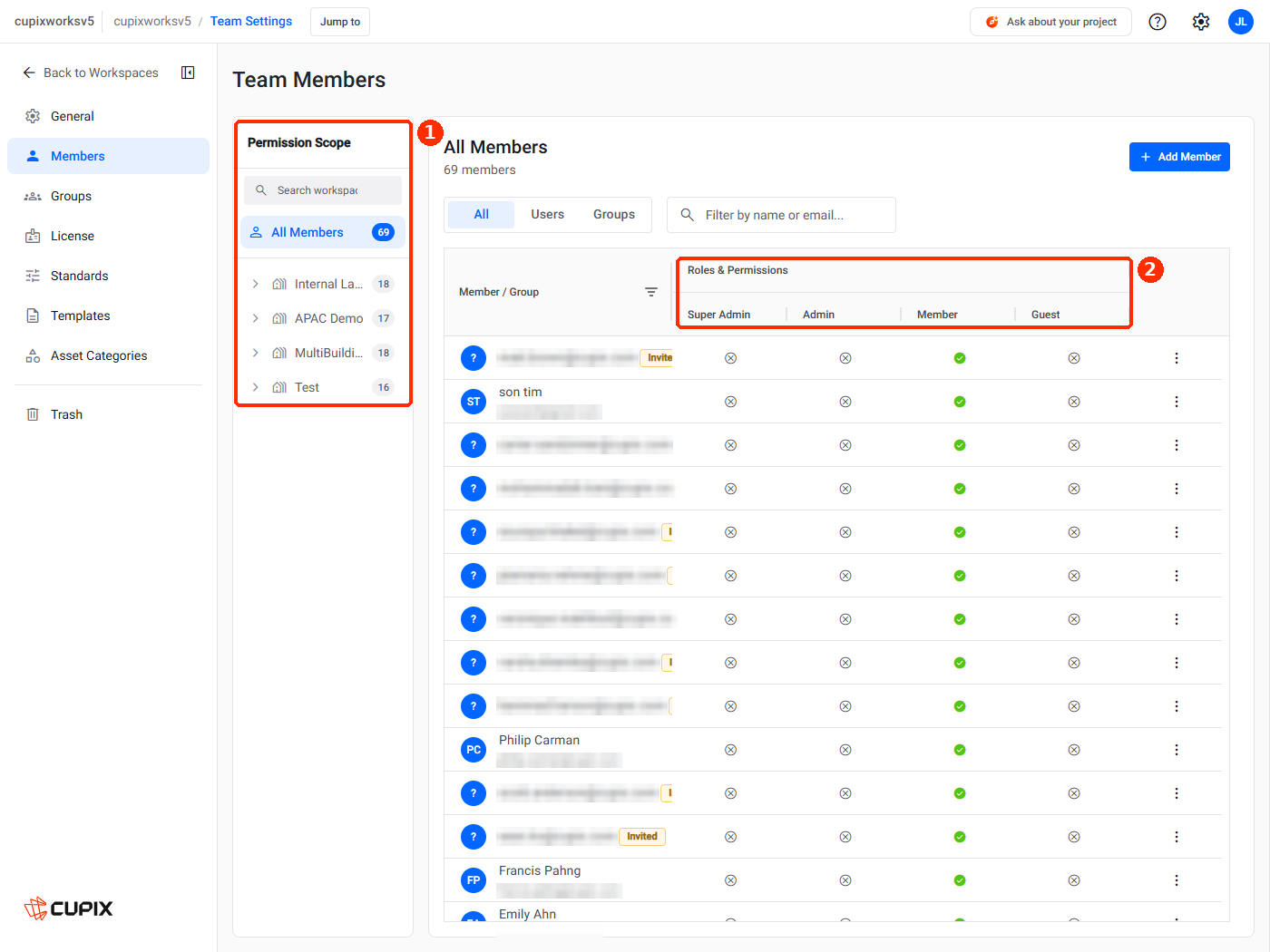The width and height of the screenshot is (1270, 952).
Task: Switch to the Users tab
Action: point(547,215)
